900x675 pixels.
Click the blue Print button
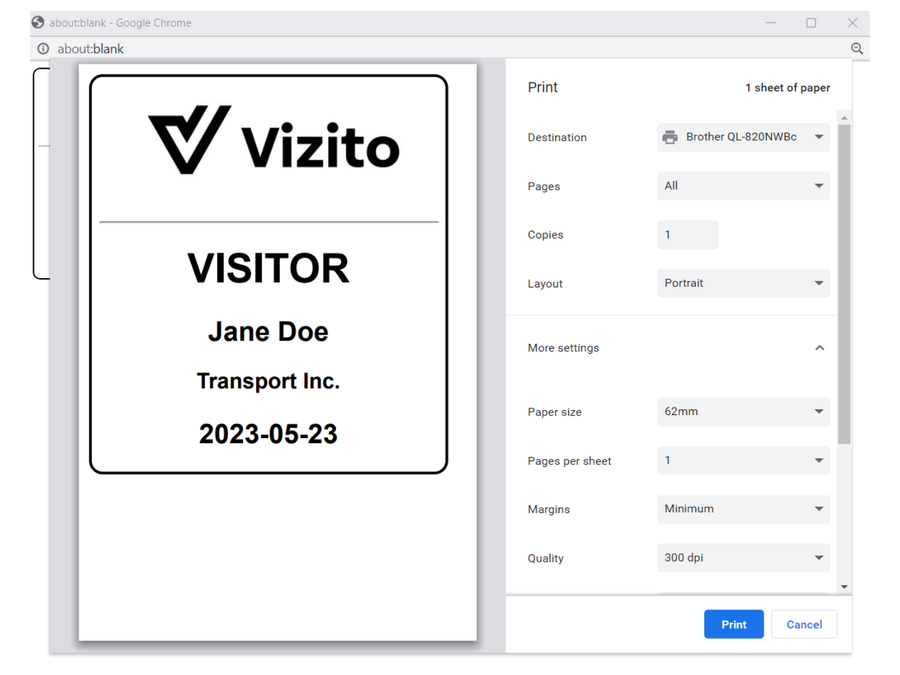(x=733, y=624)
